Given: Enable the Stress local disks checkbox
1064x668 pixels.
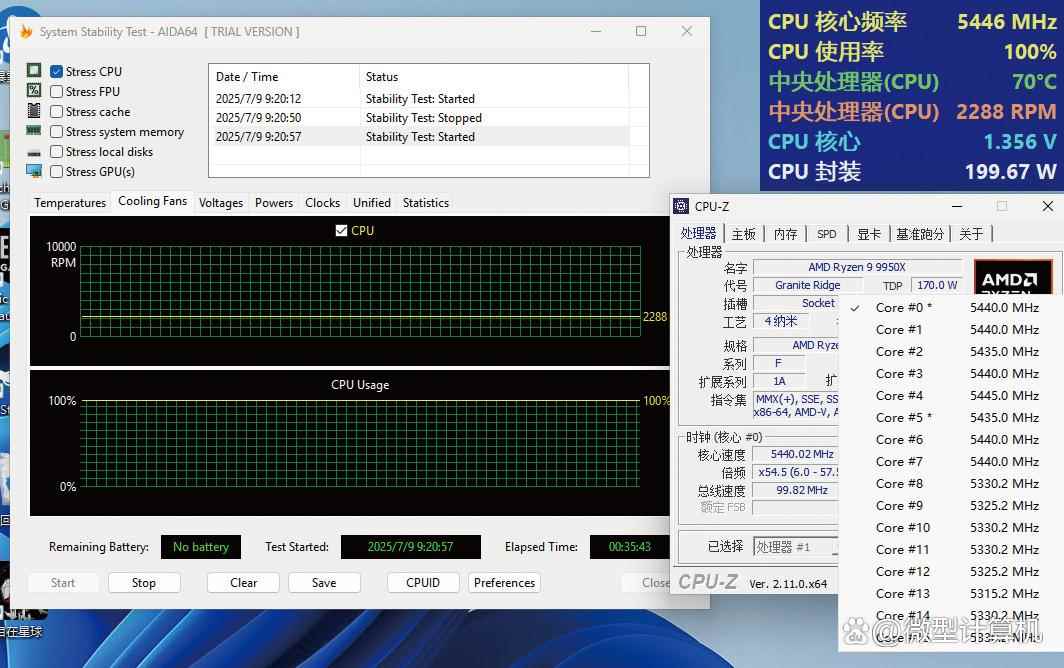Looking at the screenshot, I should pos(57,151).
